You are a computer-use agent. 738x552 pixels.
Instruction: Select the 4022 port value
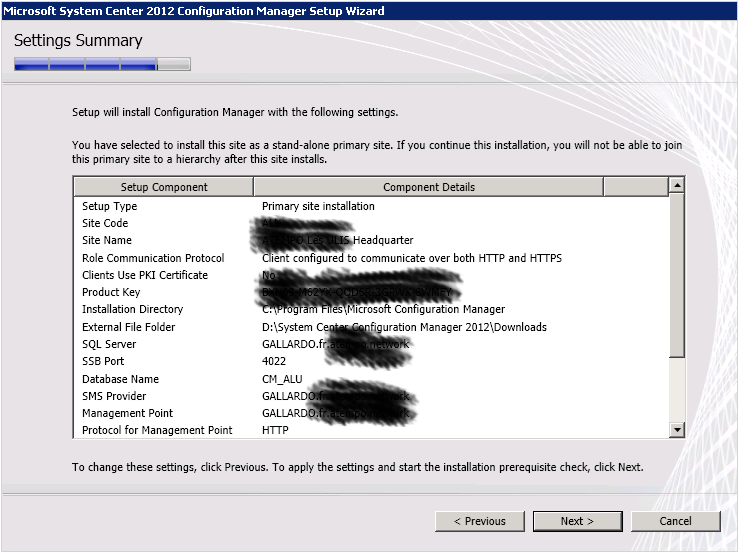click(x=274, y=361)
